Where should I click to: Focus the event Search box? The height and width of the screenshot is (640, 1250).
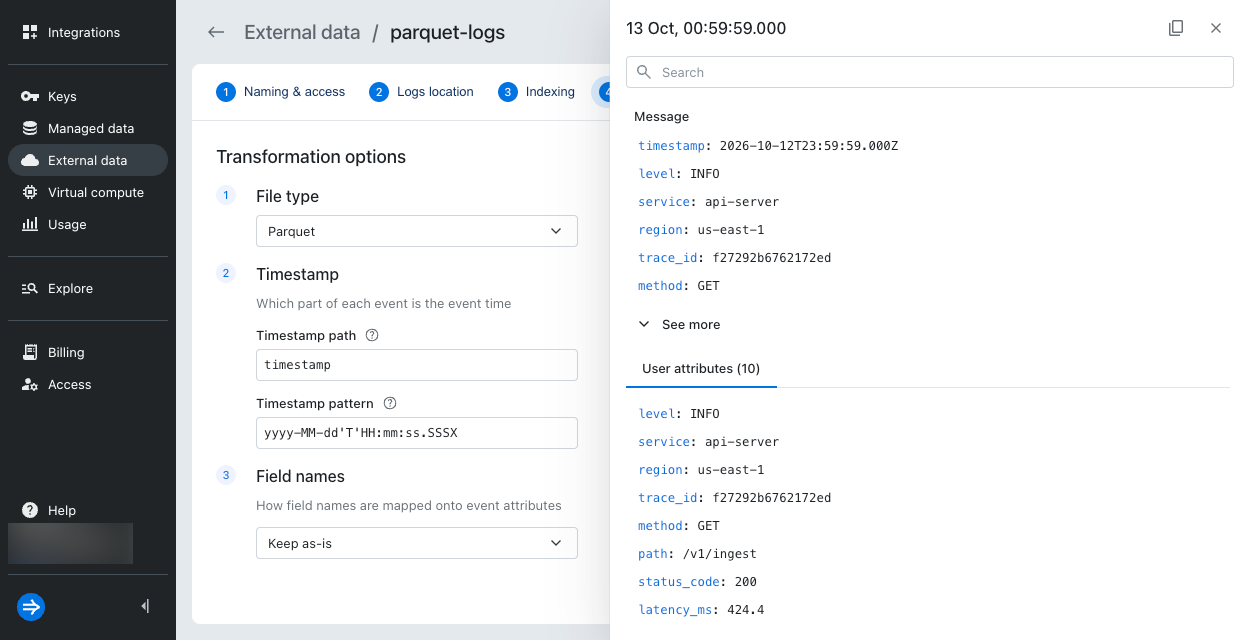pyautogui.click(x=930, y=72)
